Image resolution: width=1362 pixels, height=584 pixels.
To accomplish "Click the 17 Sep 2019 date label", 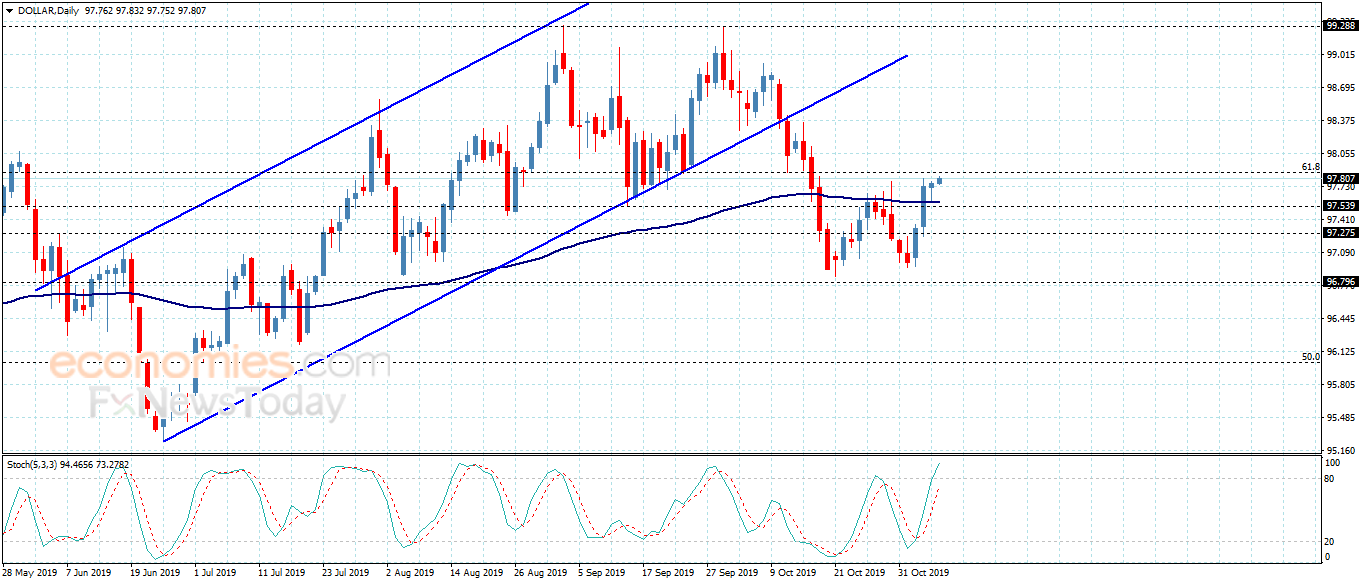I will tap(667, 573).
